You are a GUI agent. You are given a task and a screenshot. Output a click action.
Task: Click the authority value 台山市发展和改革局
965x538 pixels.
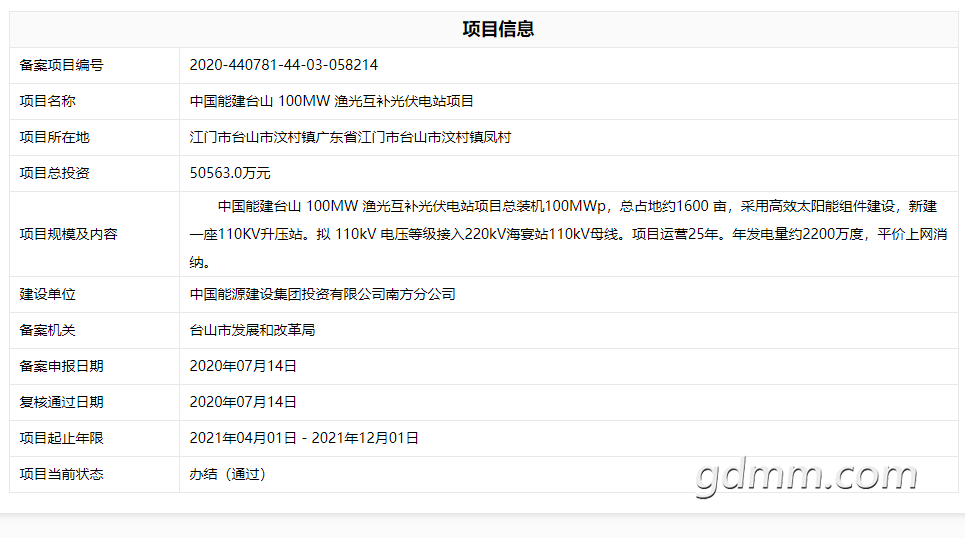[252, 330]
